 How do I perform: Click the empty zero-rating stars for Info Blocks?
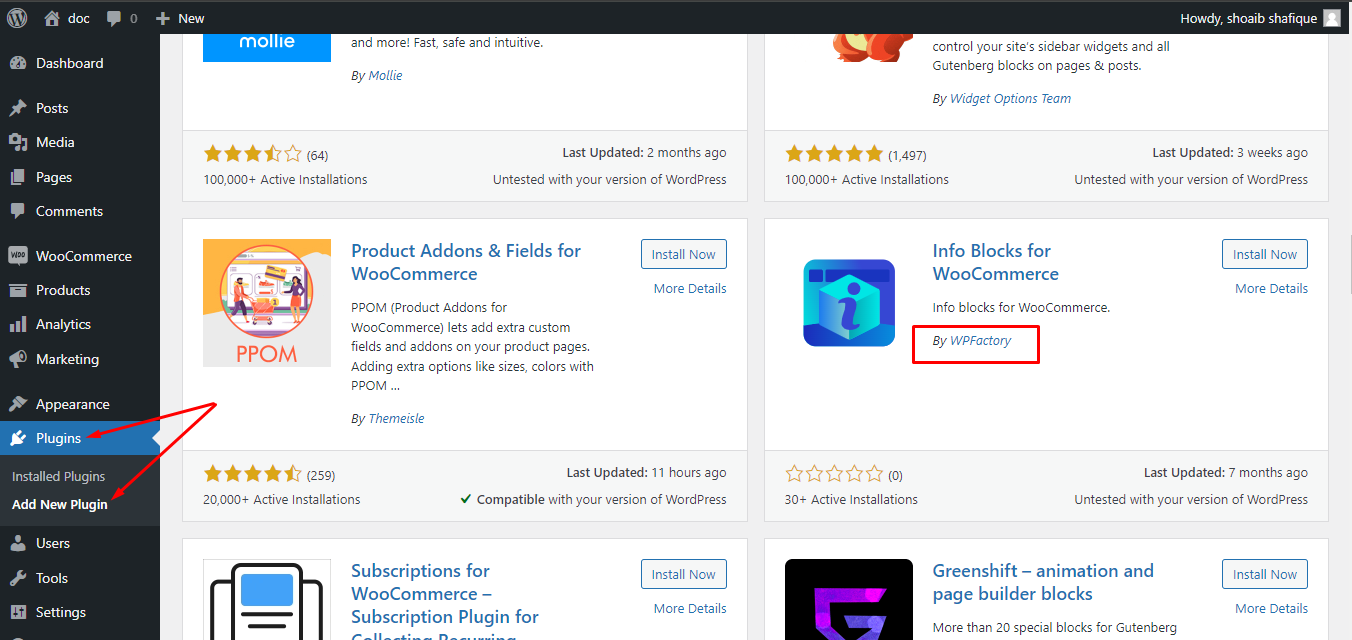(834, 474)
